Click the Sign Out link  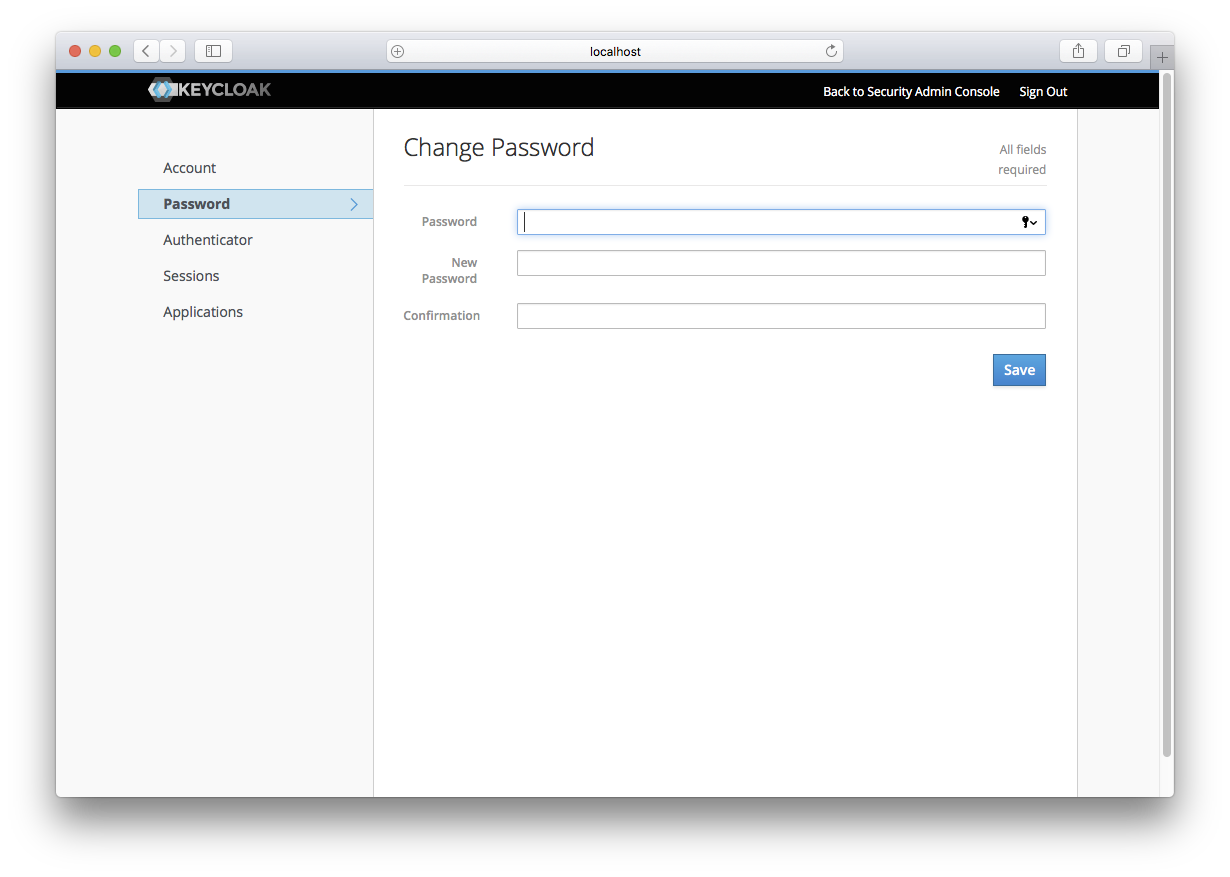[x=1043, y=91]
